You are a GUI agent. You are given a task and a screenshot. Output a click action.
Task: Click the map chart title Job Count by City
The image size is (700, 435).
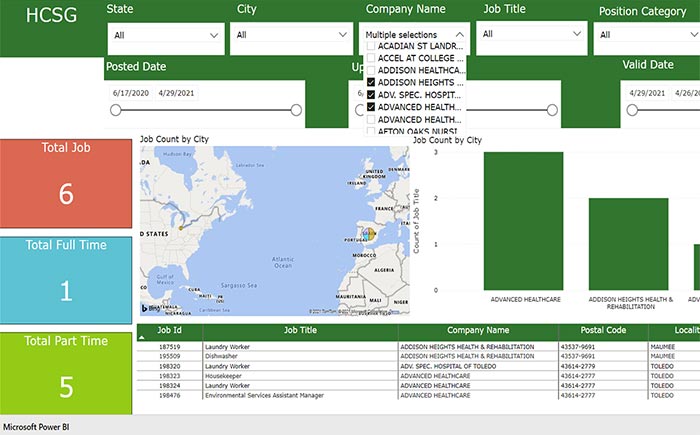point(174,139)
